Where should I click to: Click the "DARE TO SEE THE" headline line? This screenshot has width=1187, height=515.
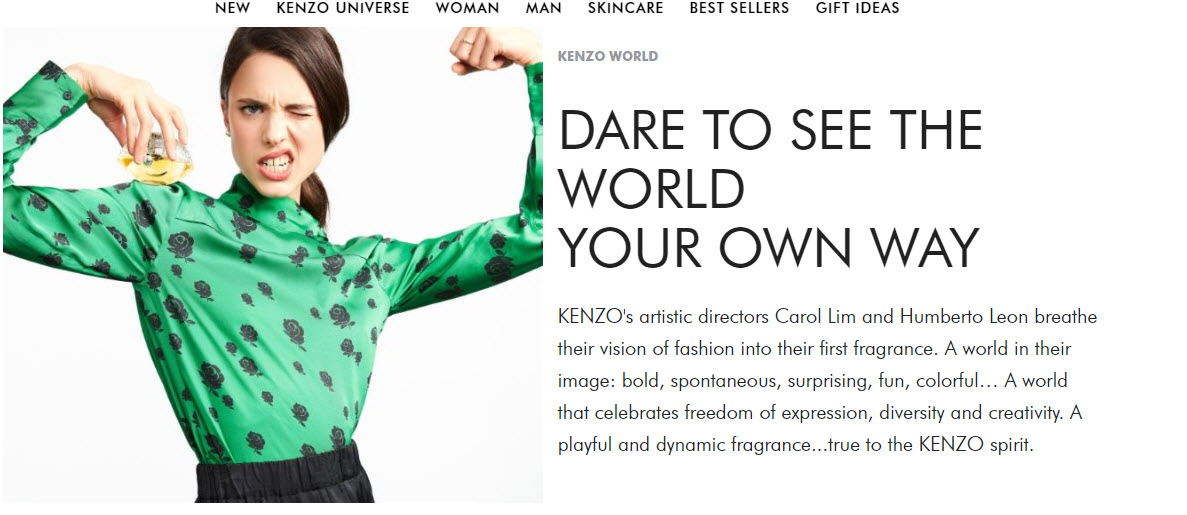tap(770, 131)
